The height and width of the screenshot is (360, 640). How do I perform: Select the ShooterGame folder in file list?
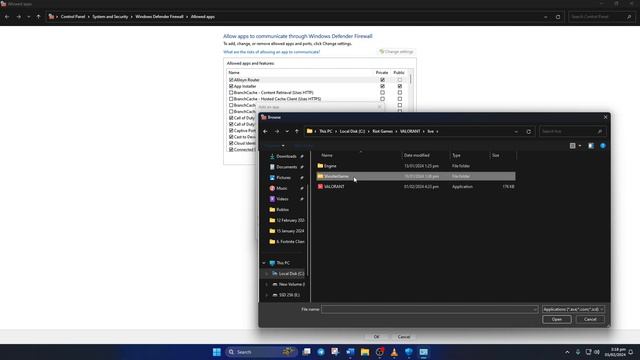pyautogui.click(x=416, y=176)
